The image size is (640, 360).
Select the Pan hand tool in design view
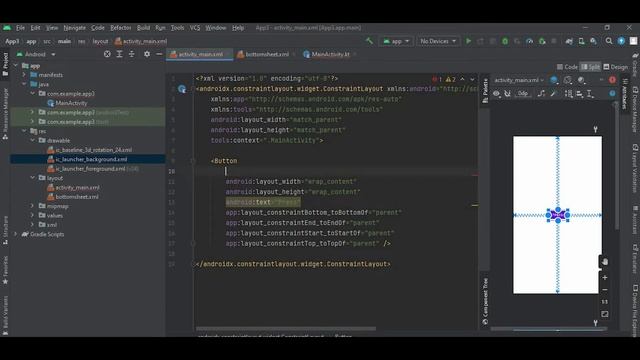coord(604,262)
